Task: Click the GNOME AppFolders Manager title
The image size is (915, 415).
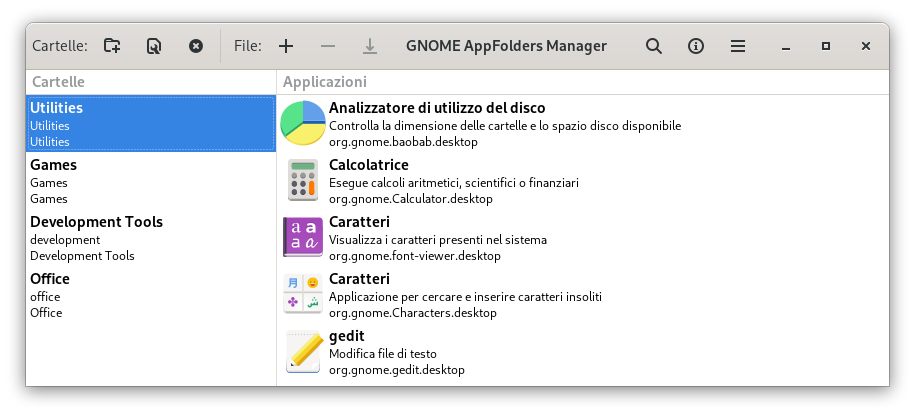Action: click(507, 46)
